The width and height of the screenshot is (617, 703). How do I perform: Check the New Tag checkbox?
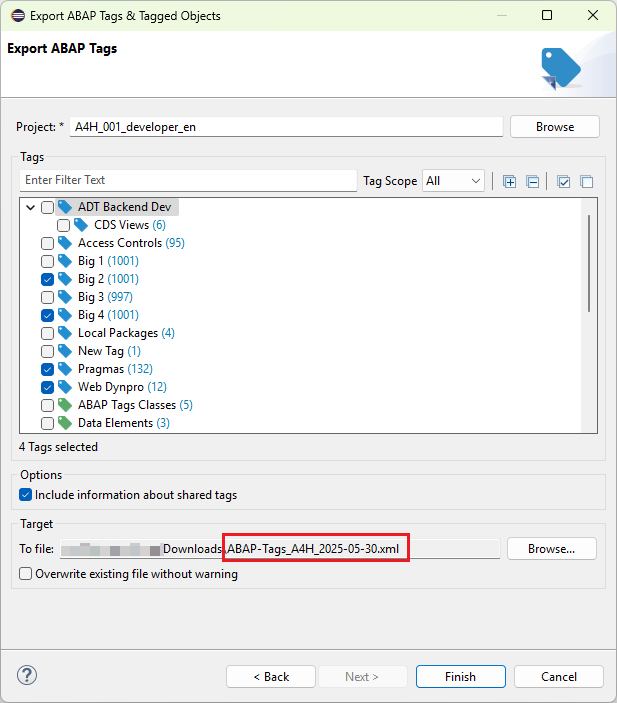pos(48,351)
